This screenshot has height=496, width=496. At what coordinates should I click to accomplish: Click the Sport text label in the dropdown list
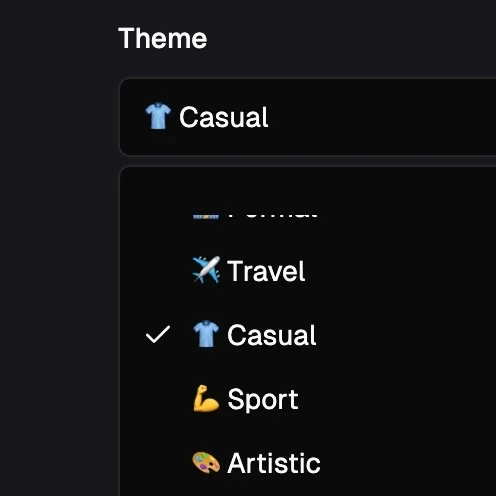(x=263, y=399)
